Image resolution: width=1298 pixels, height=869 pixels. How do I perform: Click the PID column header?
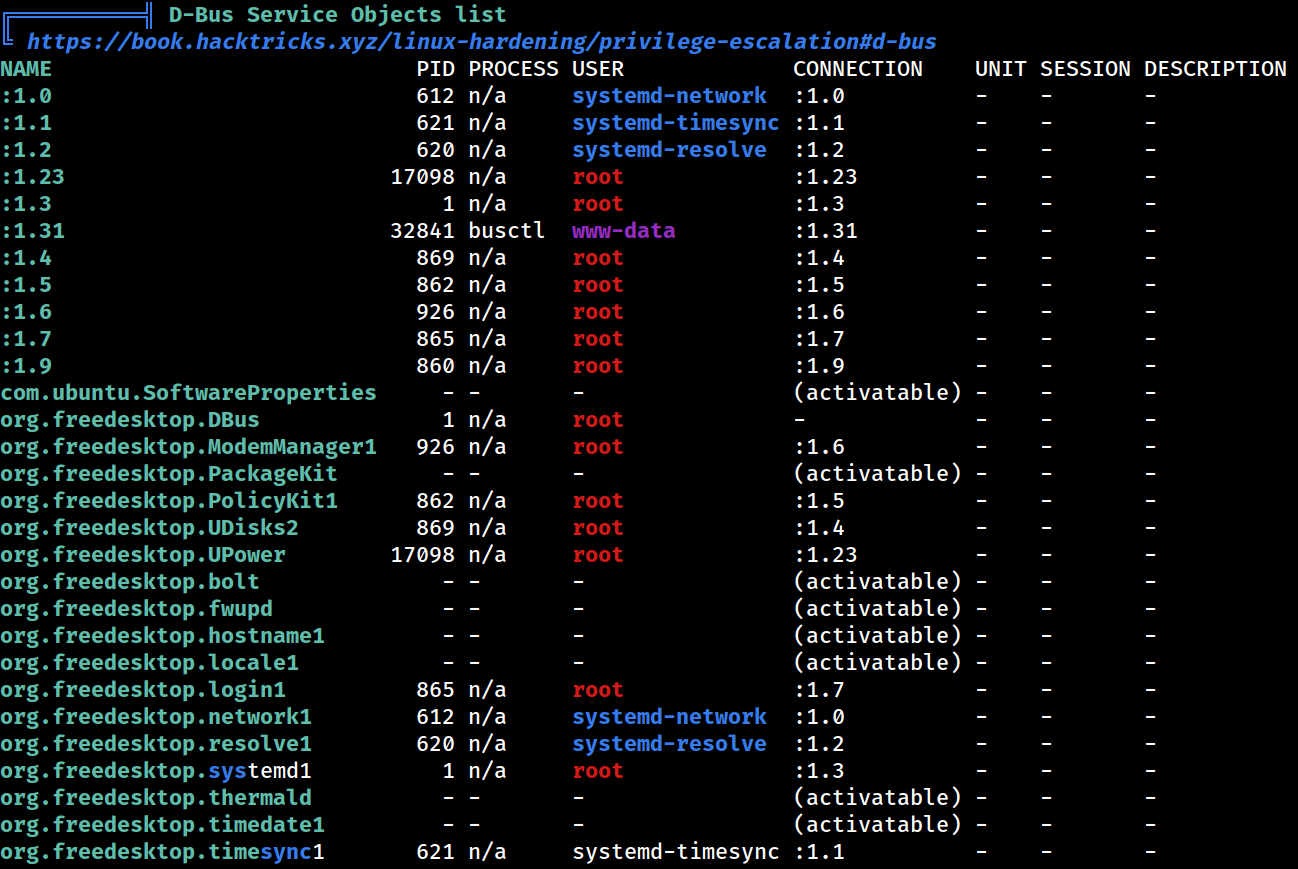click(x=436, y=69)
